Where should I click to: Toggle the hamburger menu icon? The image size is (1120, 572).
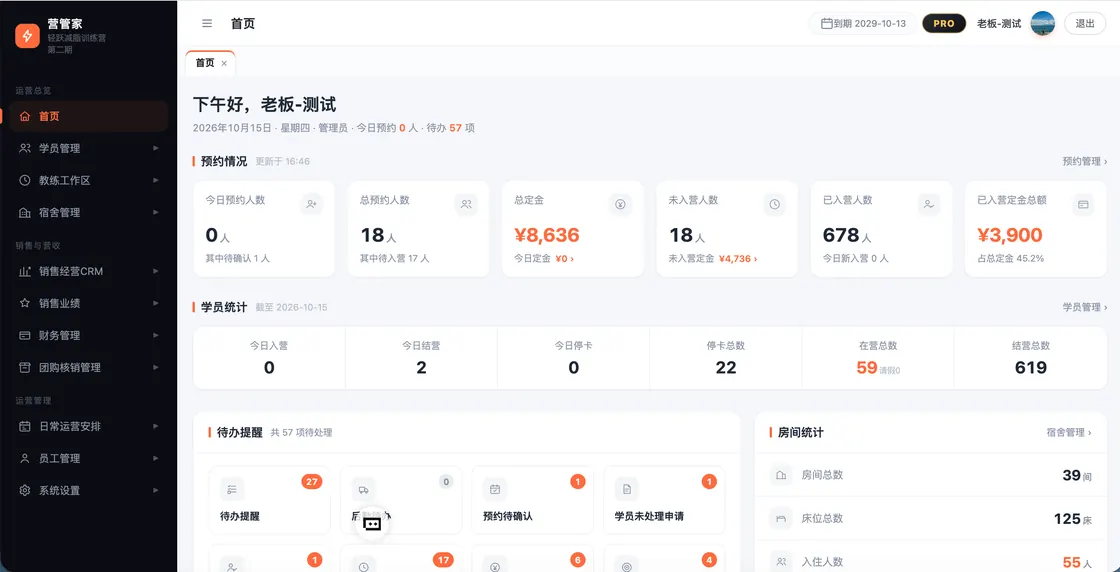click(x=207, y=24)
